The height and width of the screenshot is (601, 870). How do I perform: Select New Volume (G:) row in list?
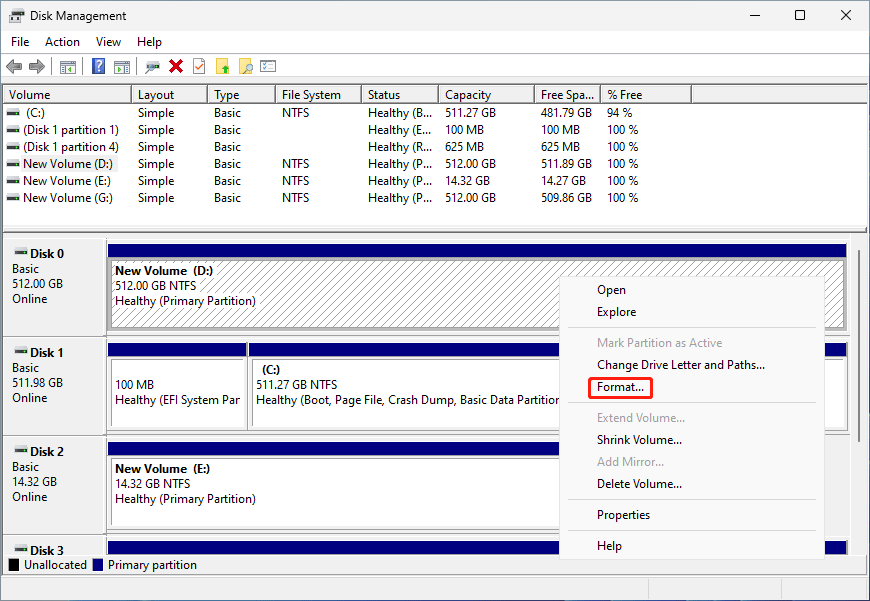pos(67,198)
